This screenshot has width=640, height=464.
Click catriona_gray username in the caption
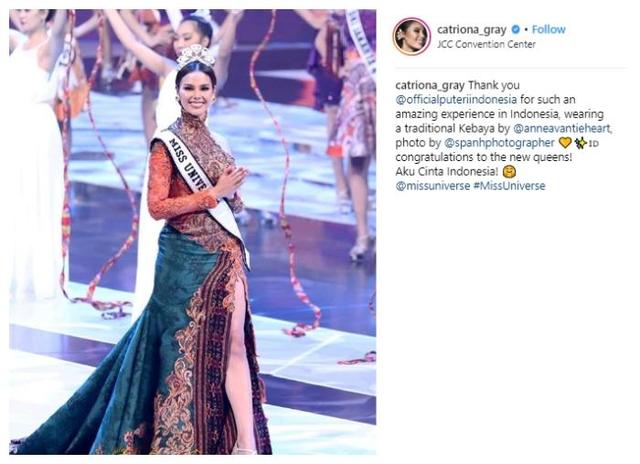click(430, 85)
